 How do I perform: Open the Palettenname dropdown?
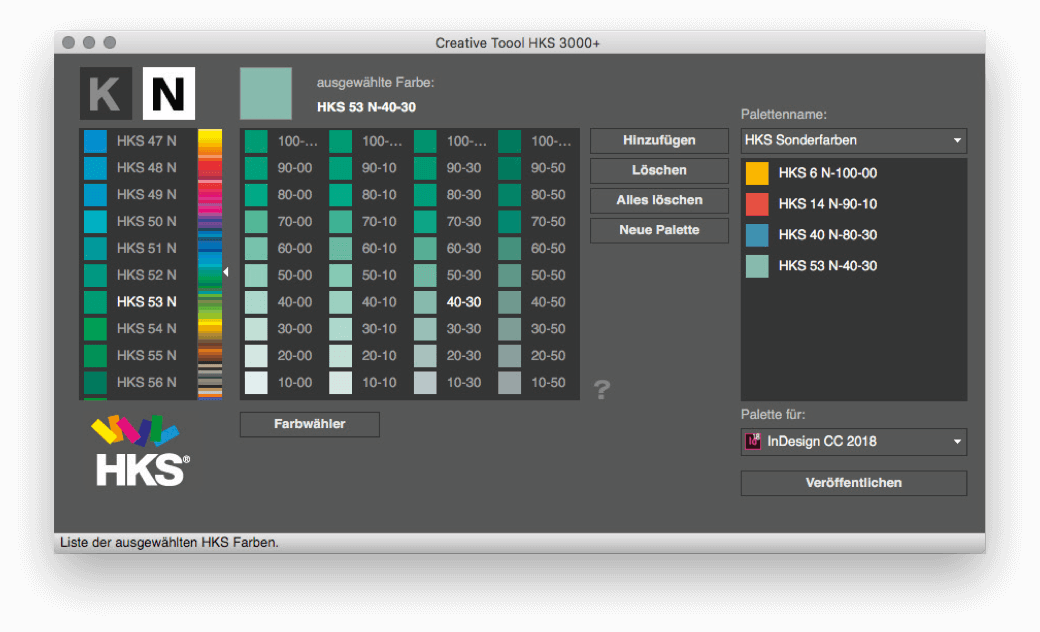point(853,140)
